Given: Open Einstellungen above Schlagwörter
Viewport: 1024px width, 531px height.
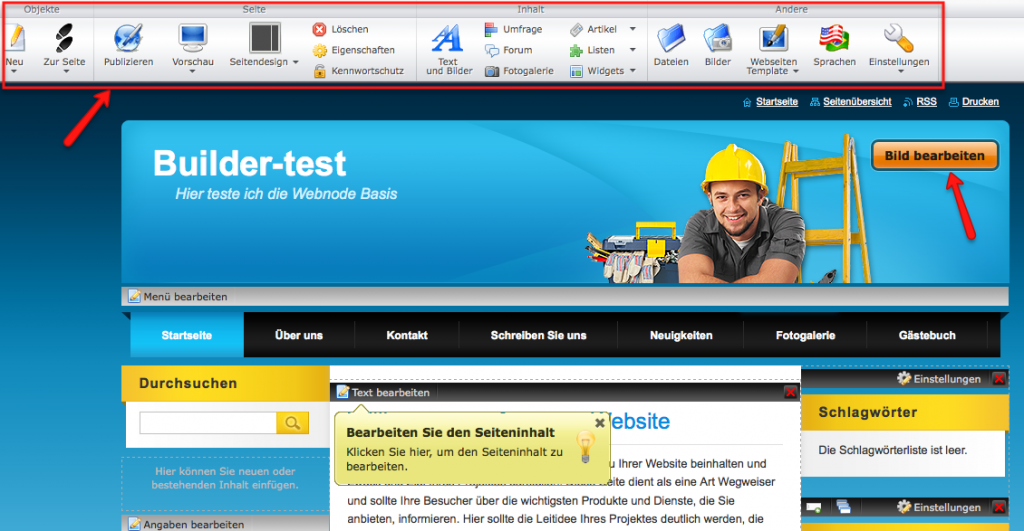Looking at the screenshot, I should [x=939, y=379].
